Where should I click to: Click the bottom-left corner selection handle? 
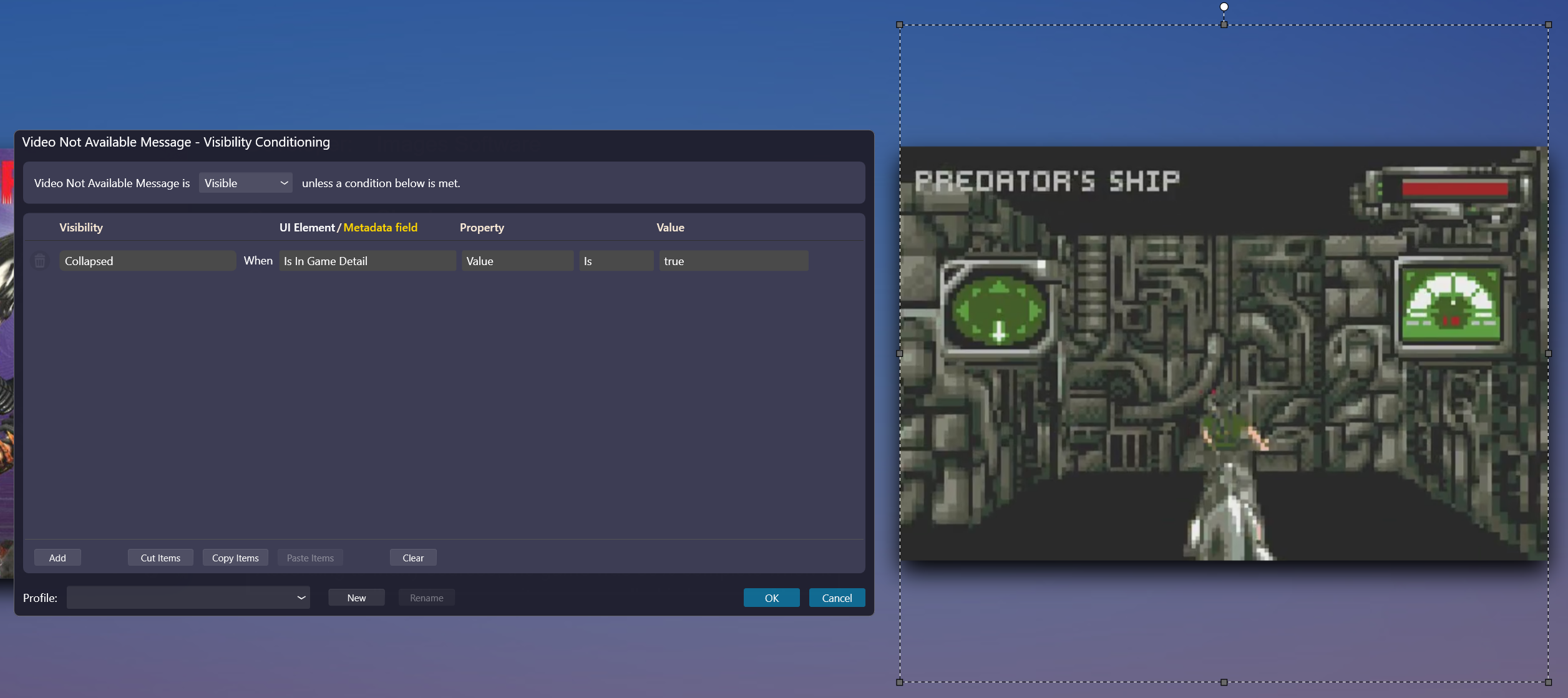[x=899, y=682]
